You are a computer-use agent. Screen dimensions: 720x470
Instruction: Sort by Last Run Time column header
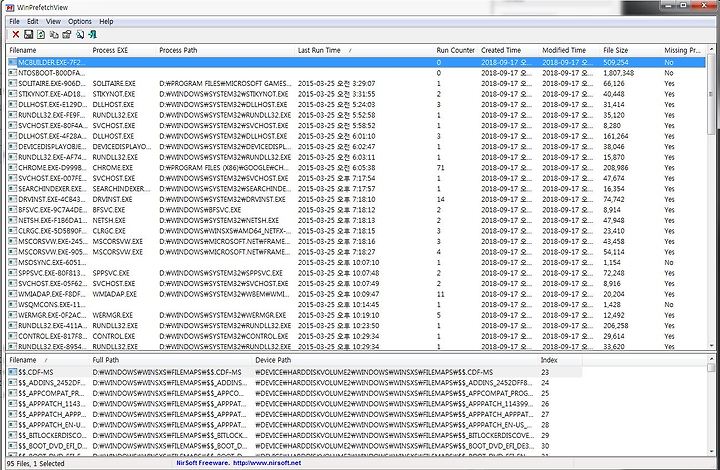click(x=365, y=50)
